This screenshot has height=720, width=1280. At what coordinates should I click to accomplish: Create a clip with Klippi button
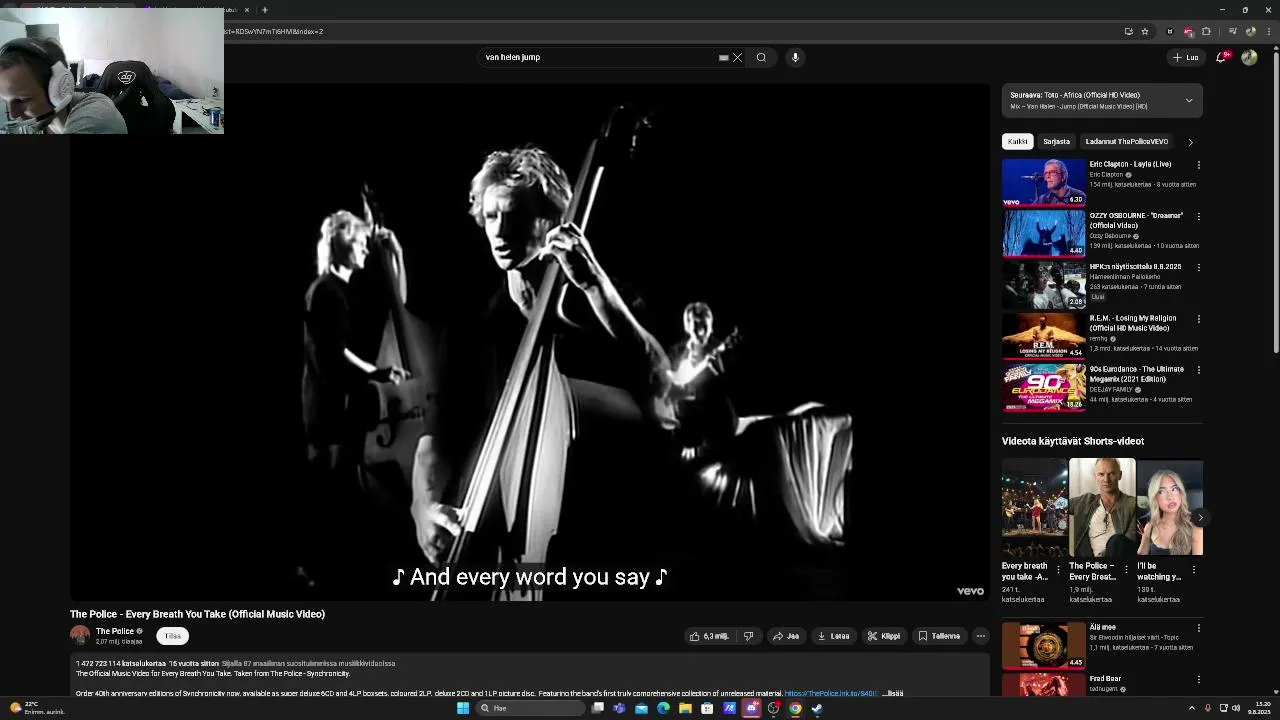(x=884, y=636)
